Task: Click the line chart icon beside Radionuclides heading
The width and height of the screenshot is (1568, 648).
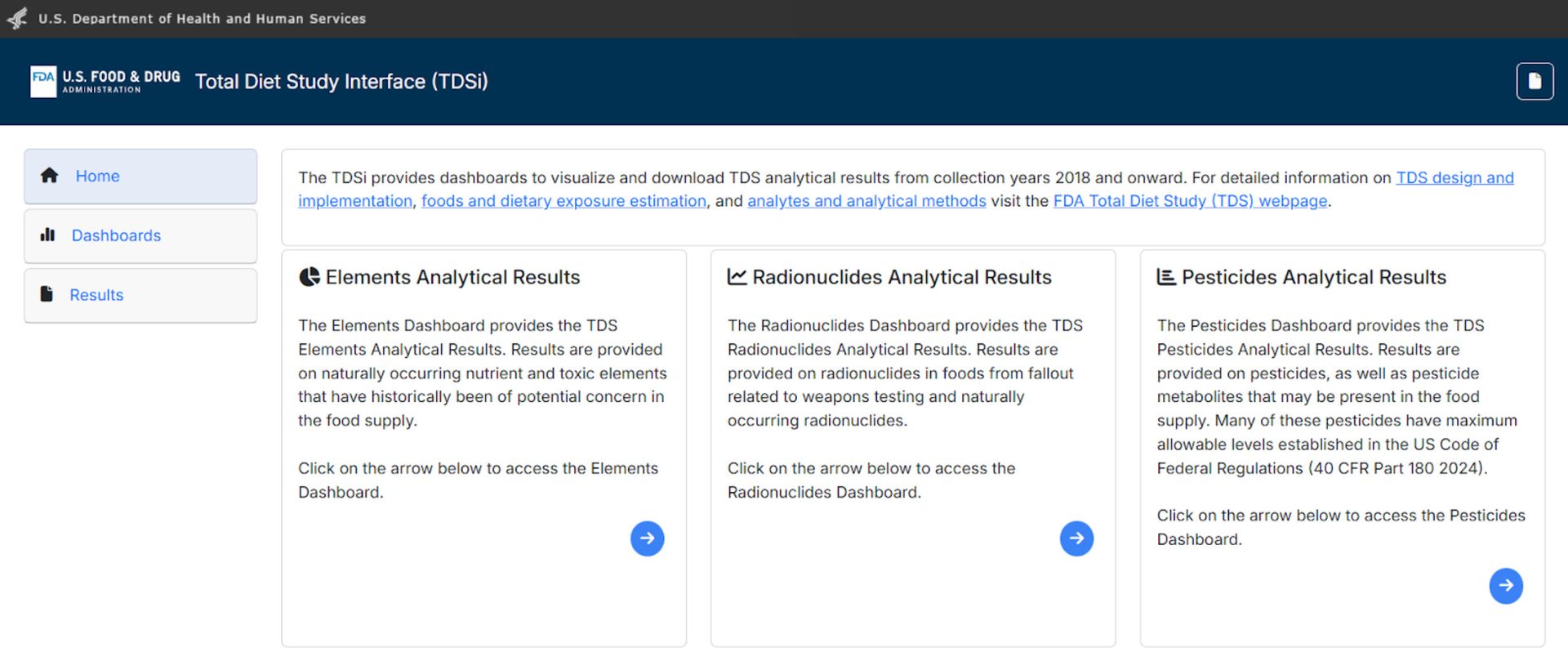Action: coord(737,277)
